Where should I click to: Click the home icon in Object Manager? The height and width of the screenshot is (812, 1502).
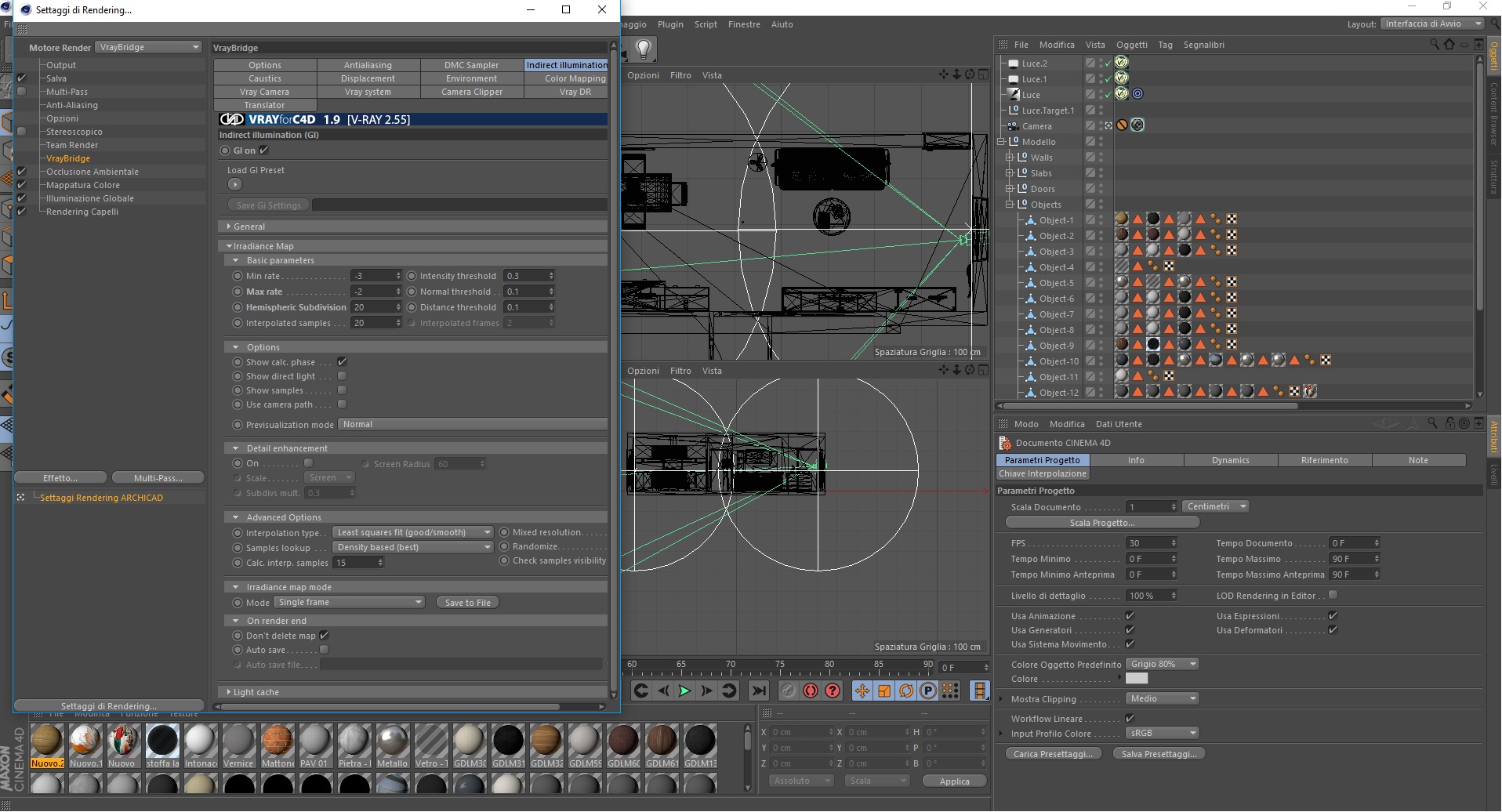(1449, 45)
